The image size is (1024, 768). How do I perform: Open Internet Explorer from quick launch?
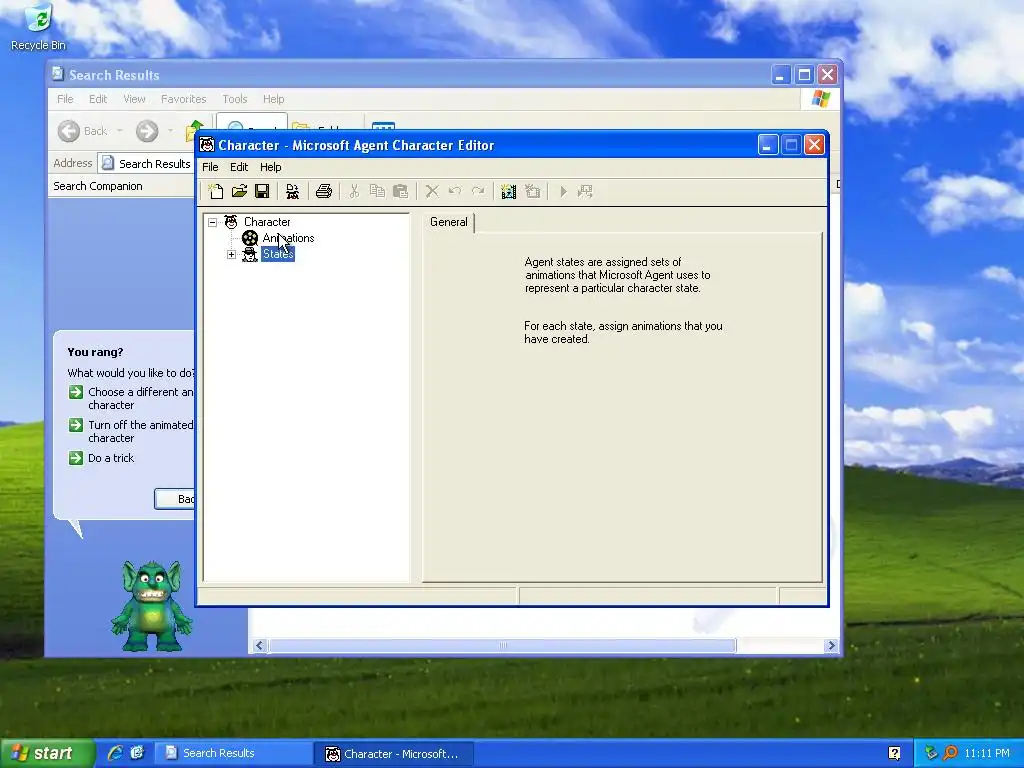115,753
